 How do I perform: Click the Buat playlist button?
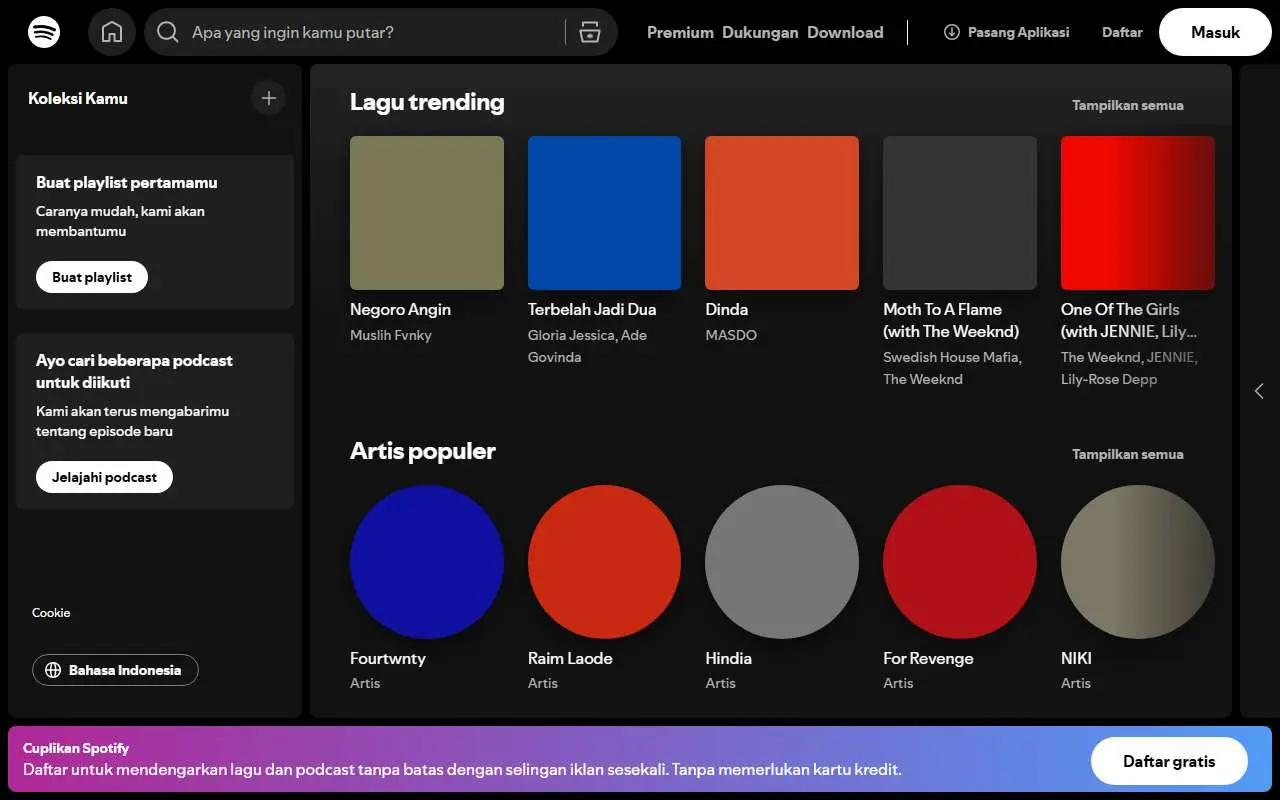[x=92, y=277]
